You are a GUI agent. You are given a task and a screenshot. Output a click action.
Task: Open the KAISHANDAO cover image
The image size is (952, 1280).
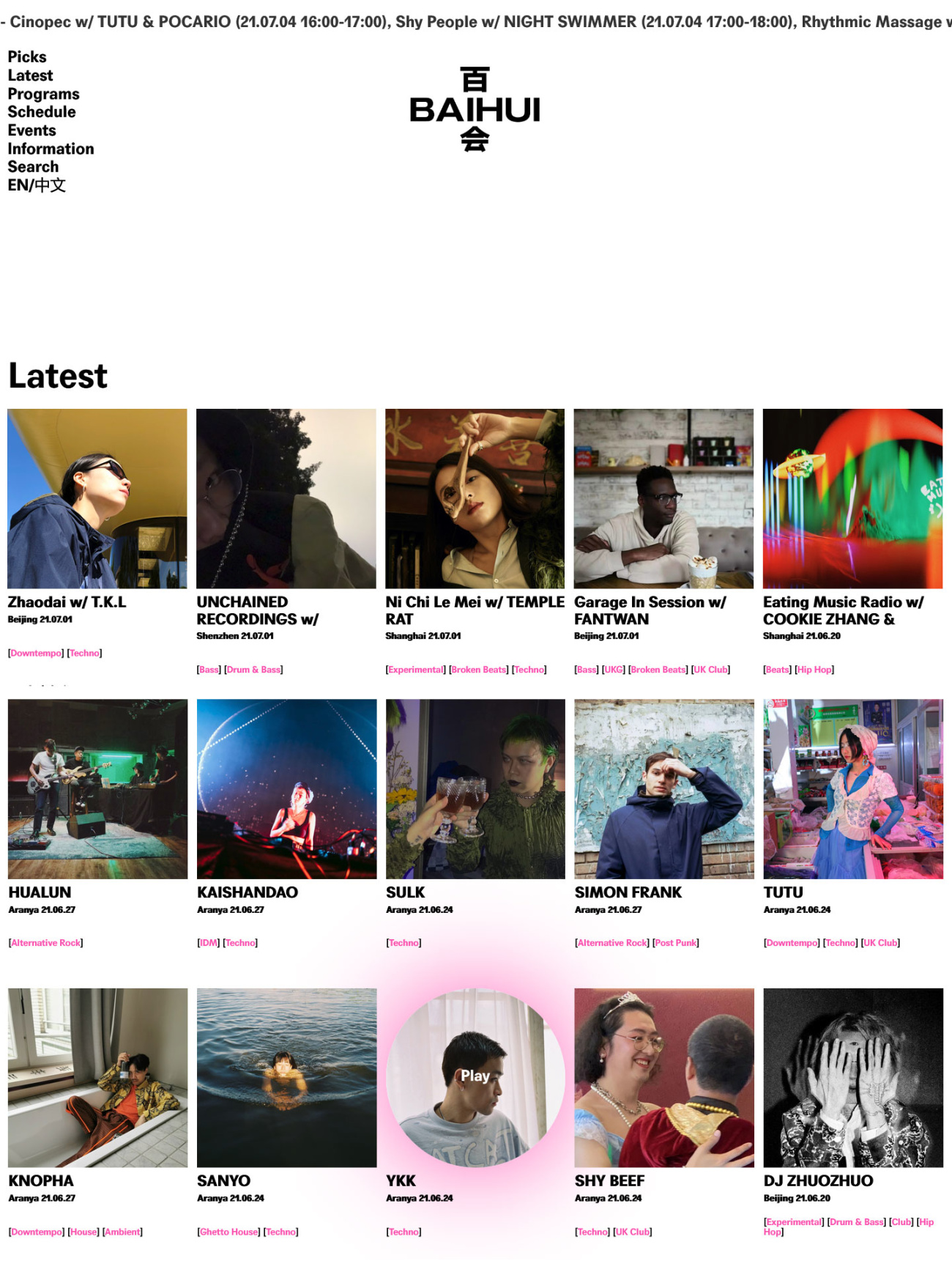pos(286,788)
